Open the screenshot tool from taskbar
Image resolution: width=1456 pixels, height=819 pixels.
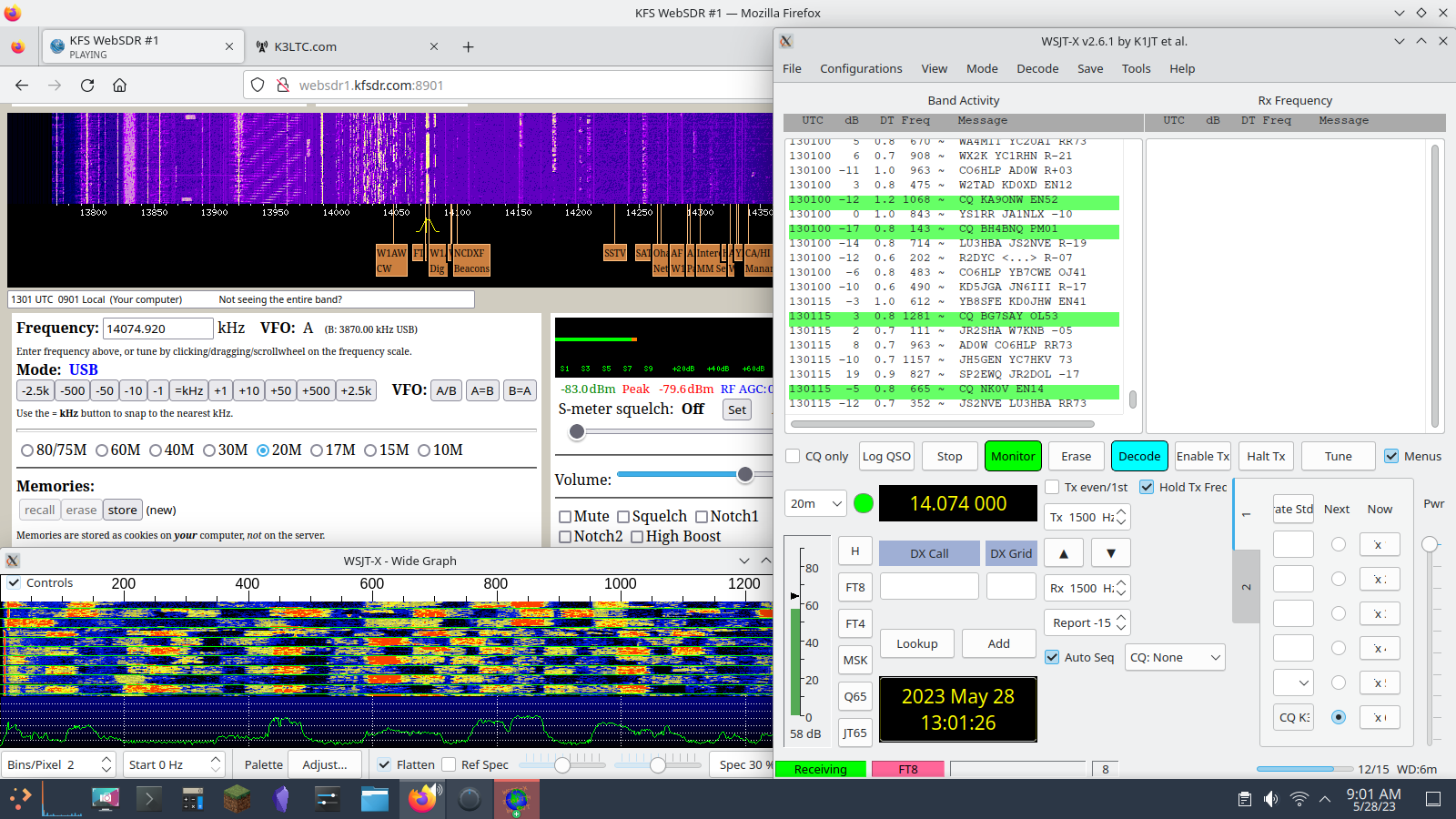[106, 799]
